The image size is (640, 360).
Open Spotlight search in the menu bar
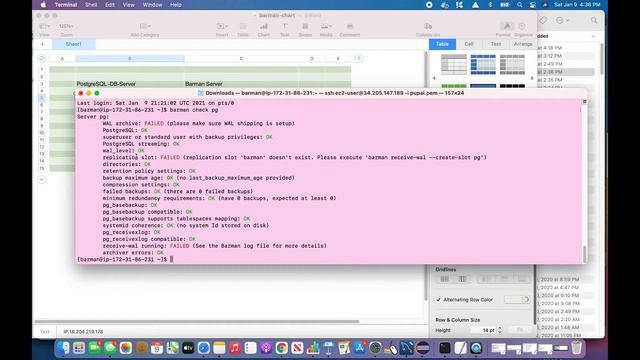(520, 5)
